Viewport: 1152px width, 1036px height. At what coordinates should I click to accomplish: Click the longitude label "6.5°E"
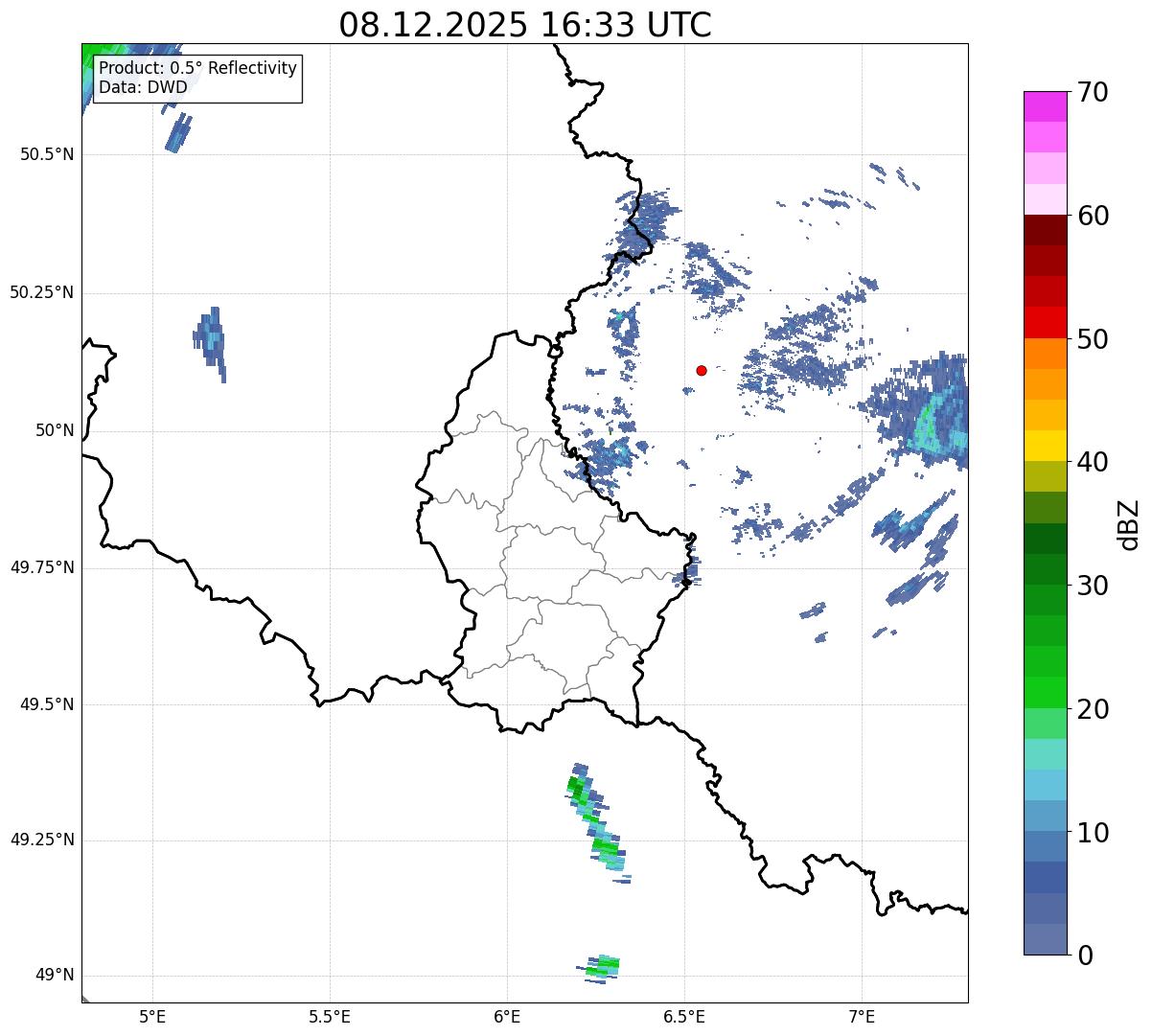[684, 1016]
